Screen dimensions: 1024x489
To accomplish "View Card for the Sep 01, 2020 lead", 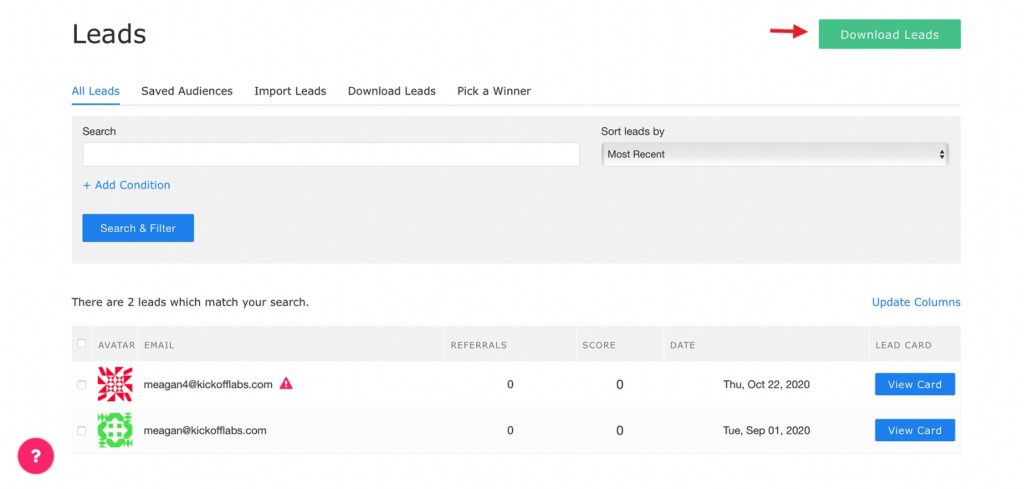I will tap(915, 430).
